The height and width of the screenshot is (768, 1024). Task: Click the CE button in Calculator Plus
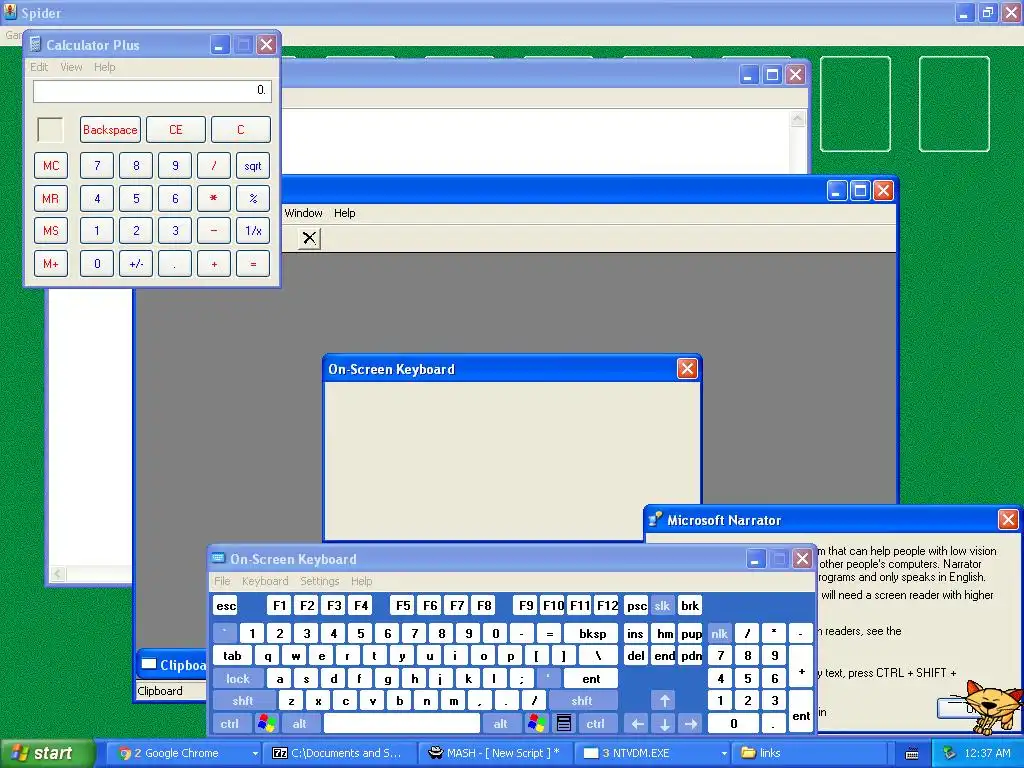(176, 129)
